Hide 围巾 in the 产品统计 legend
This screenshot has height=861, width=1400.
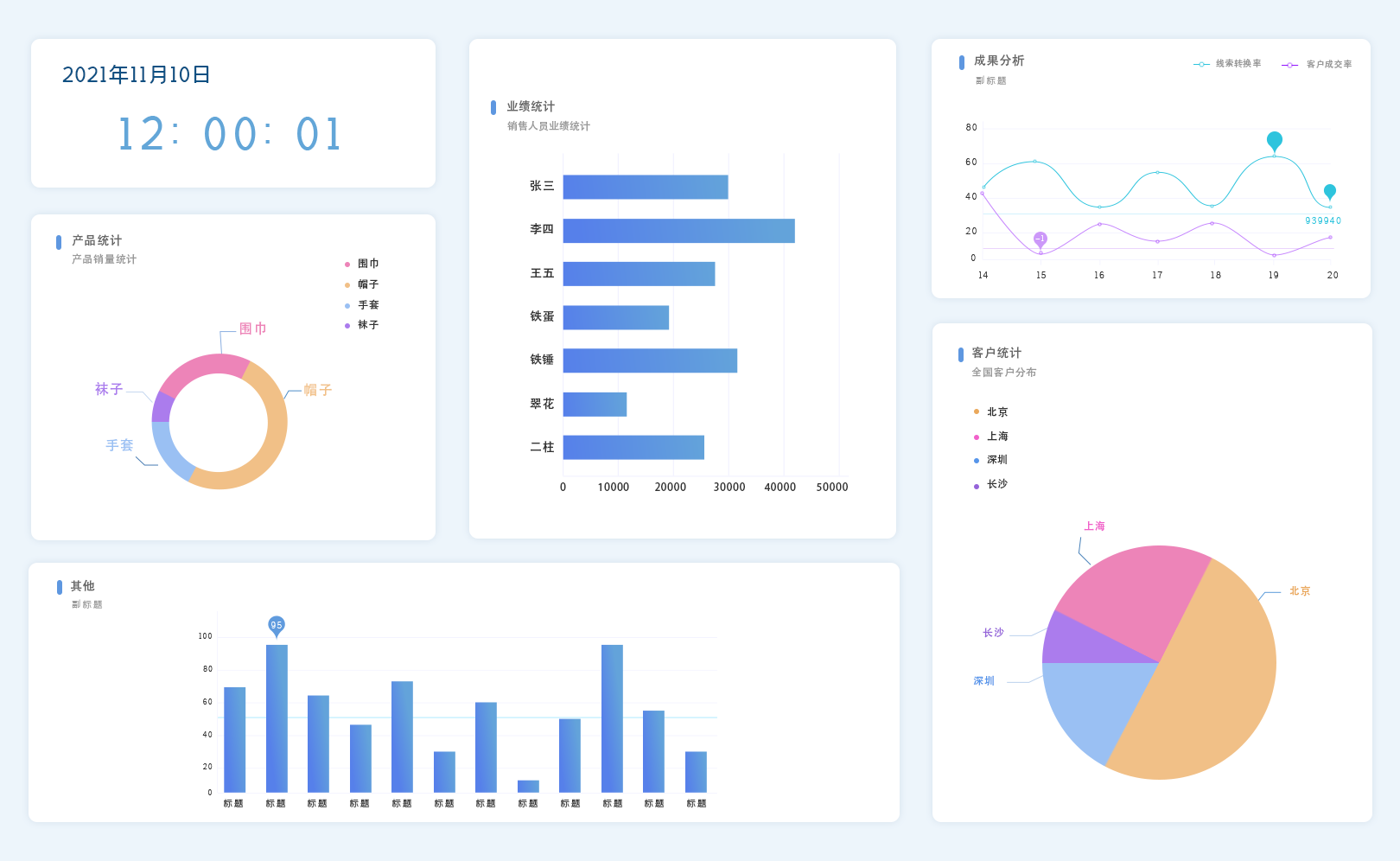[362, 264]
